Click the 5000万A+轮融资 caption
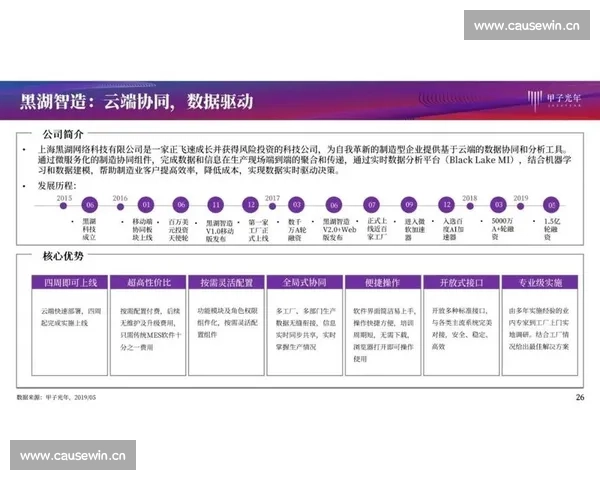The width and height of the screenshot is (600, 480). tap(503, 229)
